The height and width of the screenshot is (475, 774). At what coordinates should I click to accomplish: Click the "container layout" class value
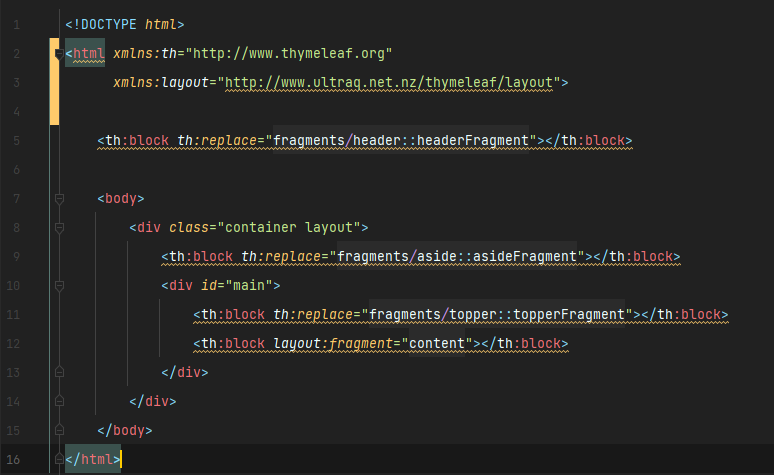pyautogui.click(x=289, y=228)
